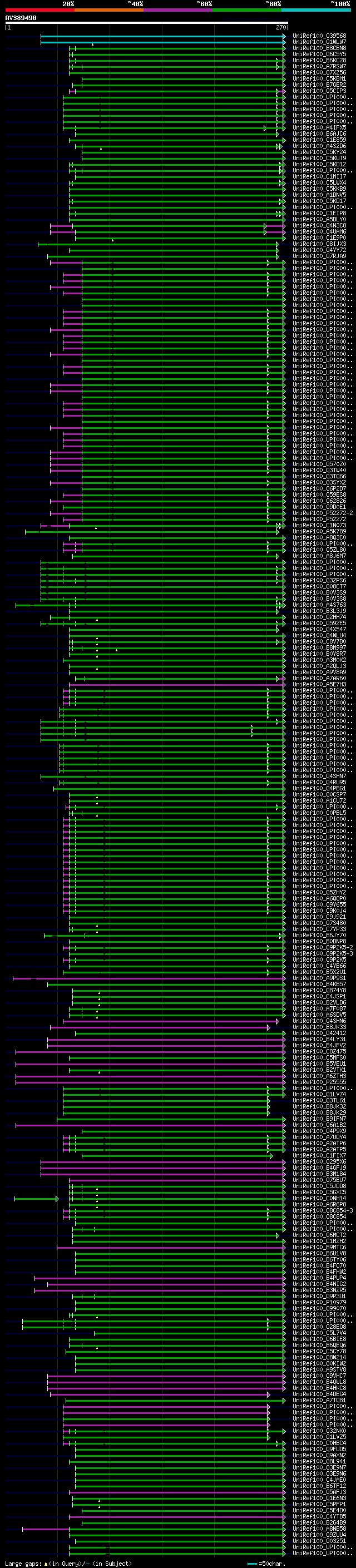Choose the entry UniRef100_A1DNV5
This screenshot has height=1568, width=356.
tap(319, 195)
